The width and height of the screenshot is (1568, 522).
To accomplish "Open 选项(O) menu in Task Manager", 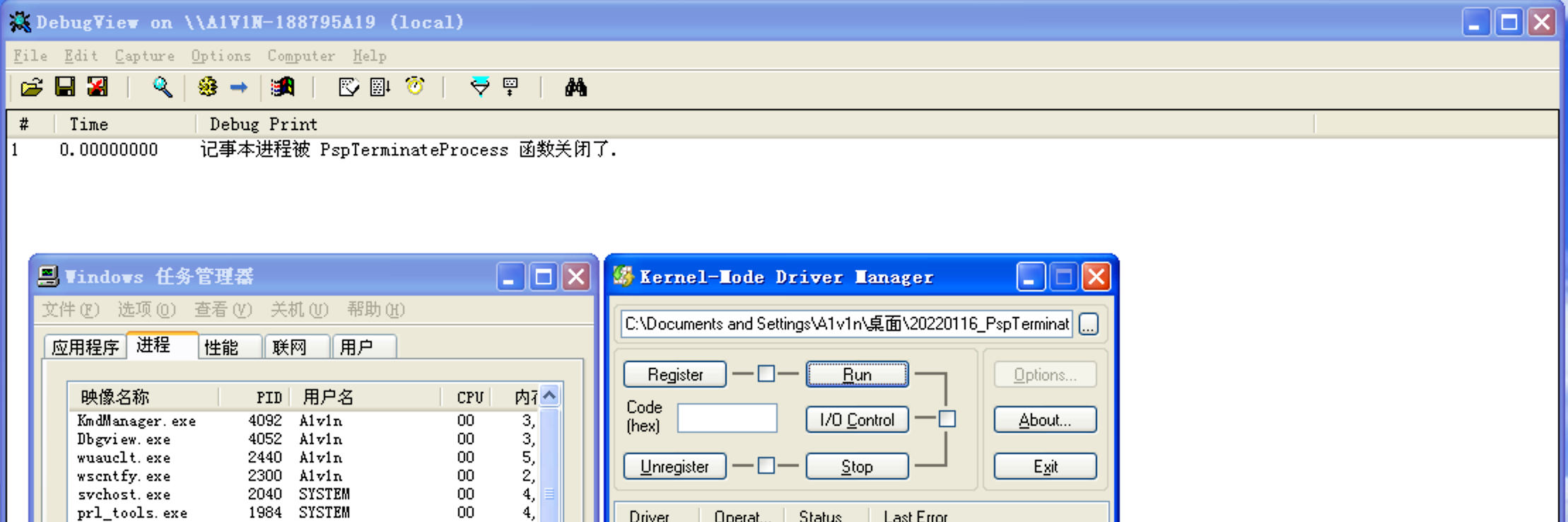I will (146, 310).
